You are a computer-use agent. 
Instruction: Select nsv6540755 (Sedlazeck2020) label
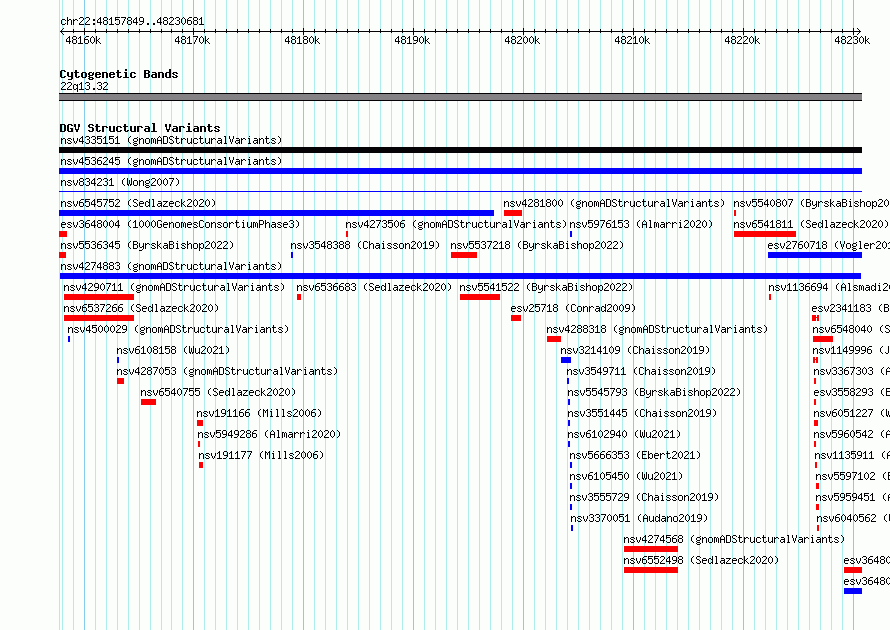pos(218,392)
